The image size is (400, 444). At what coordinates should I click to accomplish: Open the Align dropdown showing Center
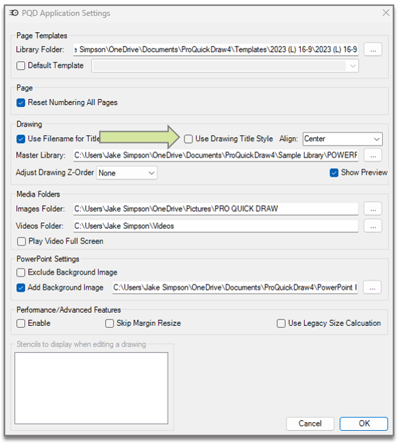(342, 139)
